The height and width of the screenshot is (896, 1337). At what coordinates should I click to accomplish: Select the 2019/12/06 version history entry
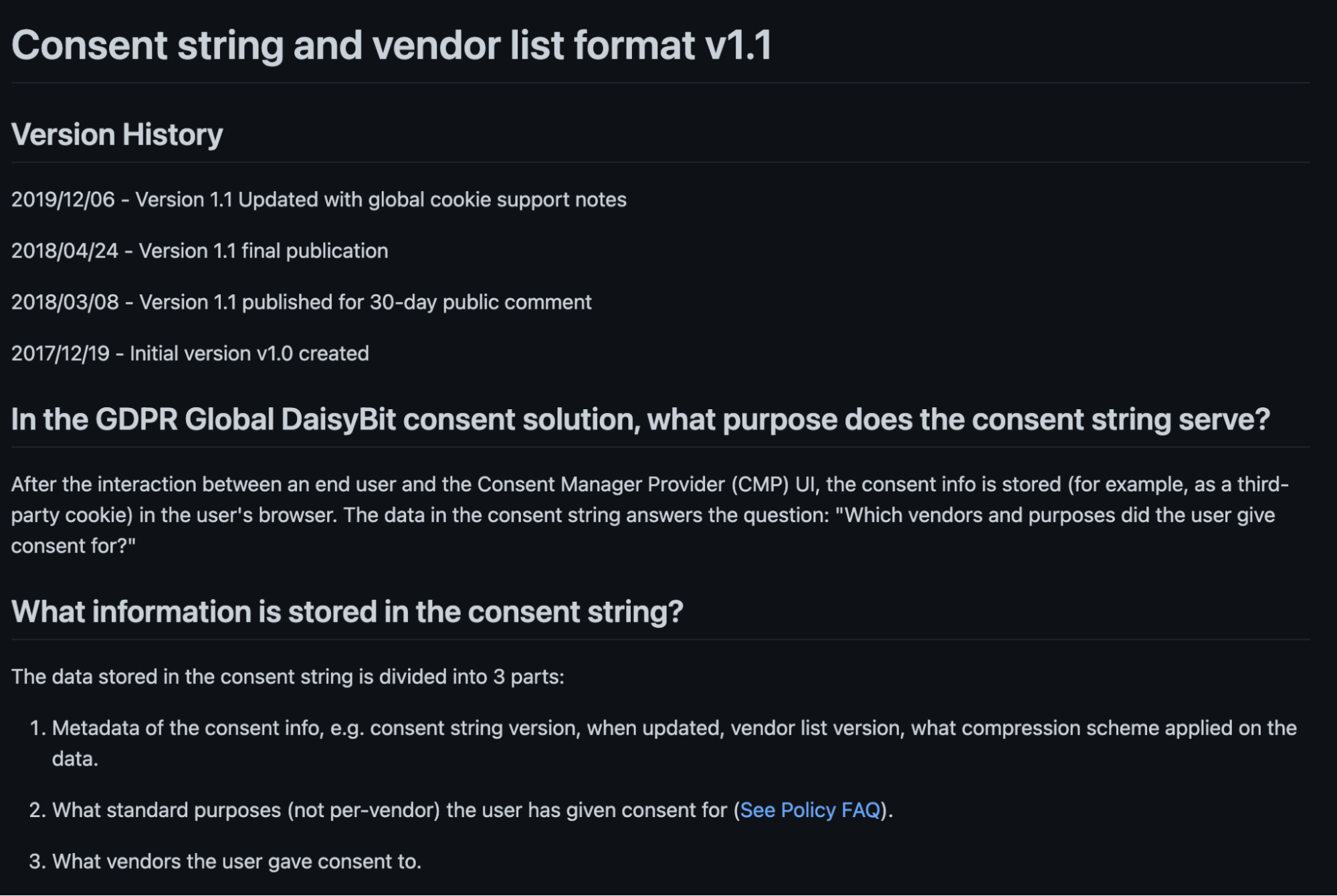click(x=319, y=199)
